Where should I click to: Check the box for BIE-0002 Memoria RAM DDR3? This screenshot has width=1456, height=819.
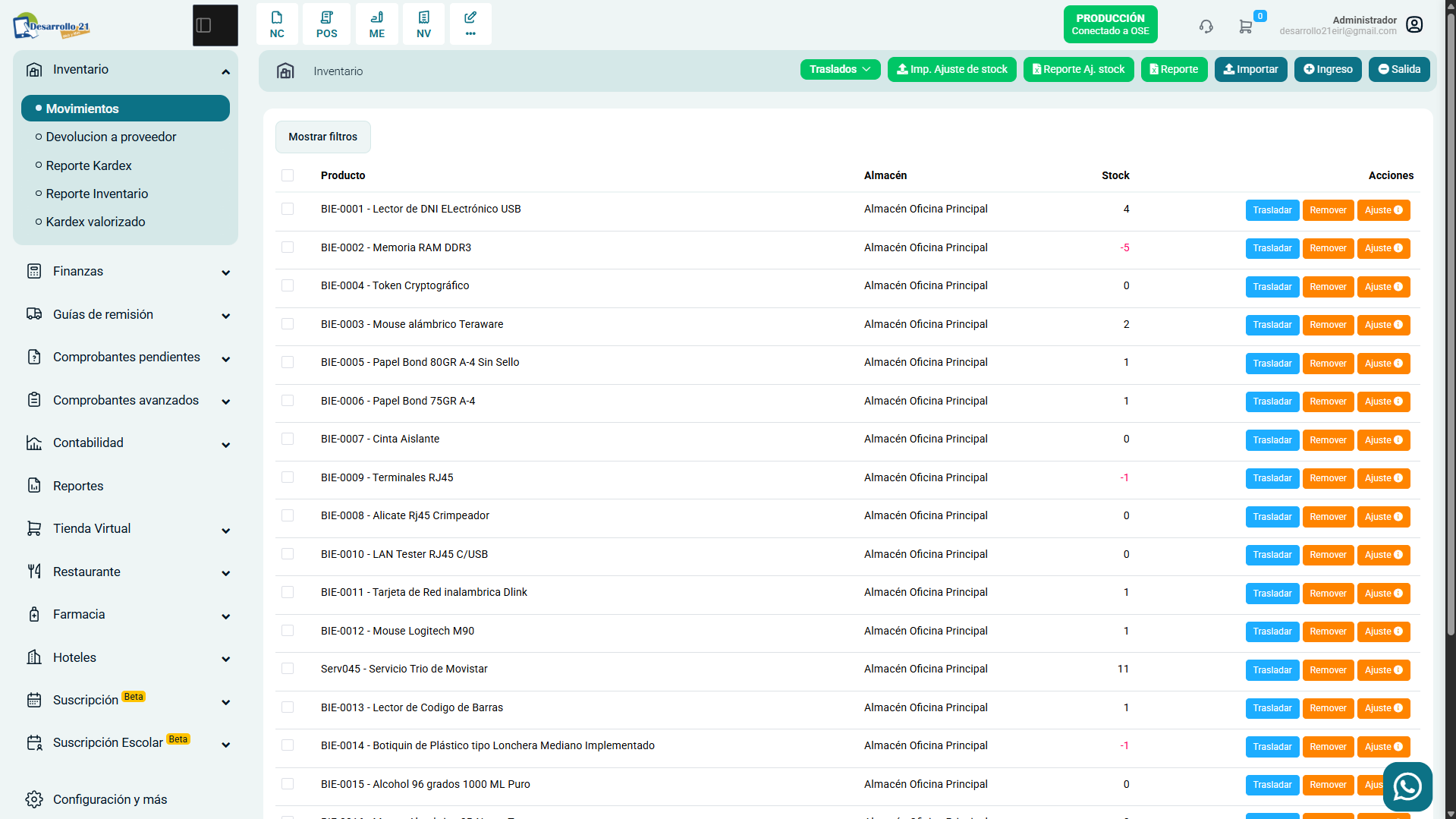click(x=288, y=247)
